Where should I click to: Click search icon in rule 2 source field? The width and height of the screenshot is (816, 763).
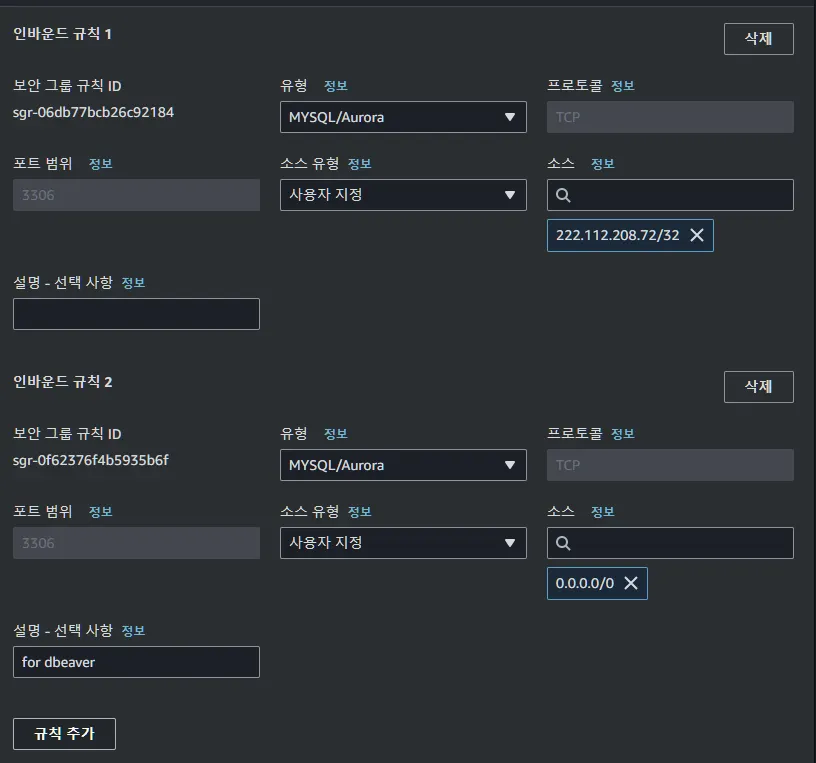pyautogui.click(x=563, y=543)
